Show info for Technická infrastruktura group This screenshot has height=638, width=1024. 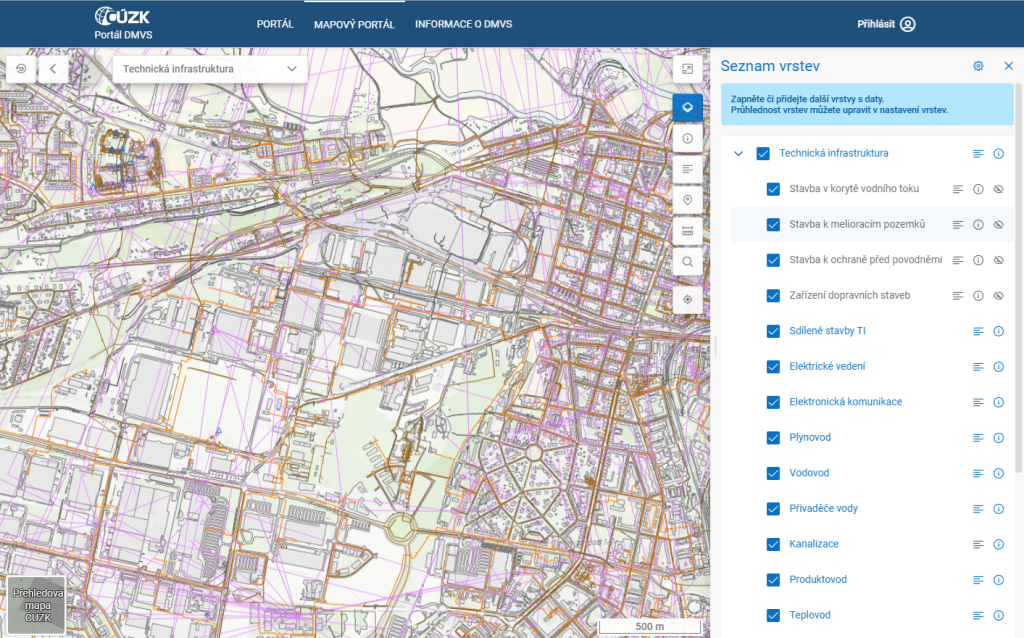999,153
